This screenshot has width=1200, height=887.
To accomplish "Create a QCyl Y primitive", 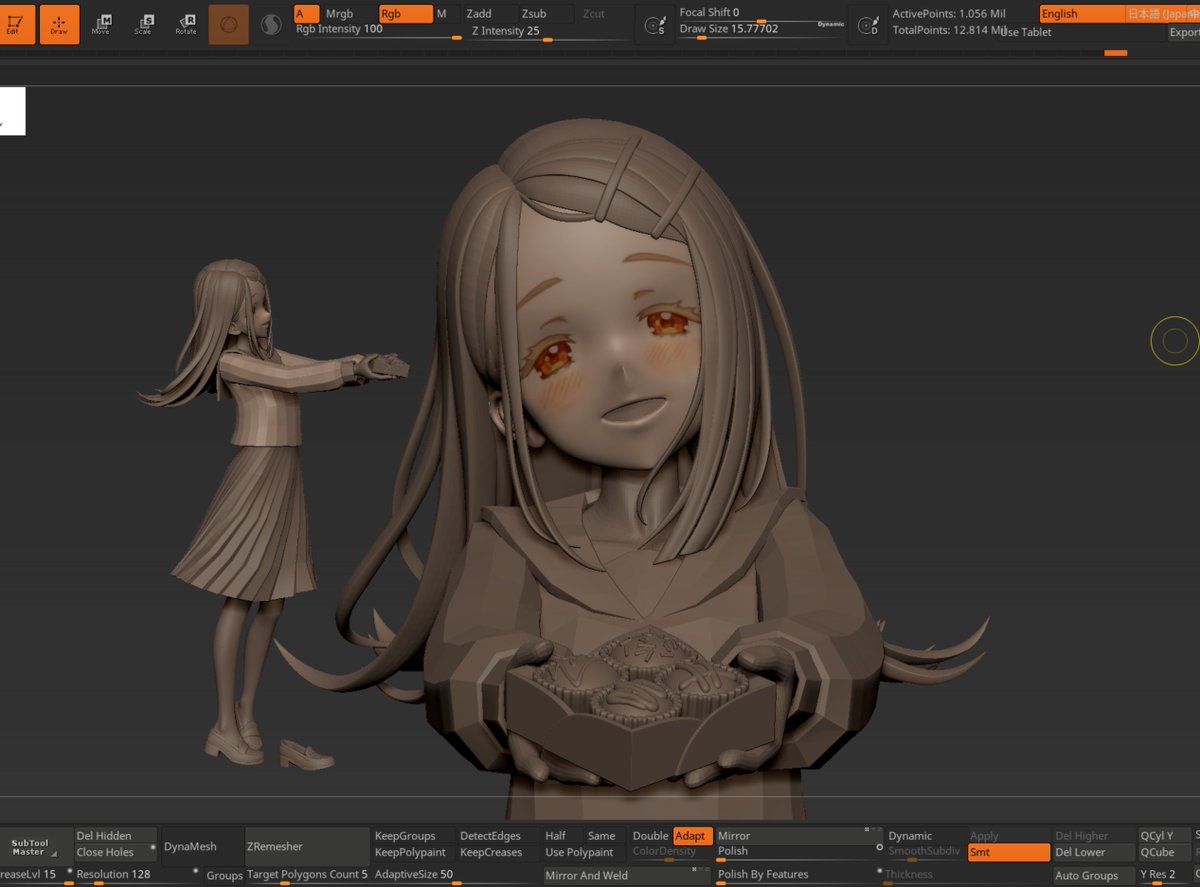I will point(1164,836).
